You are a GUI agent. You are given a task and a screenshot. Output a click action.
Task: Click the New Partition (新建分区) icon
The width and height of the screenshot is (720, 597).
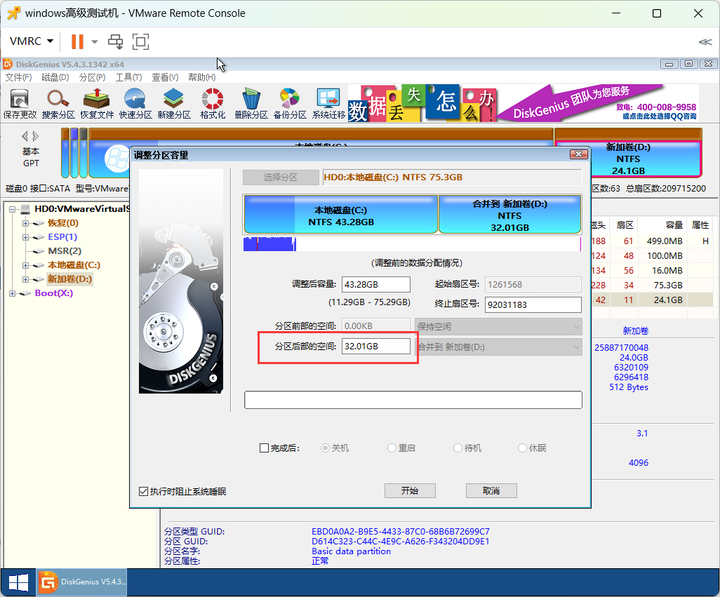[x=174, y=104]
